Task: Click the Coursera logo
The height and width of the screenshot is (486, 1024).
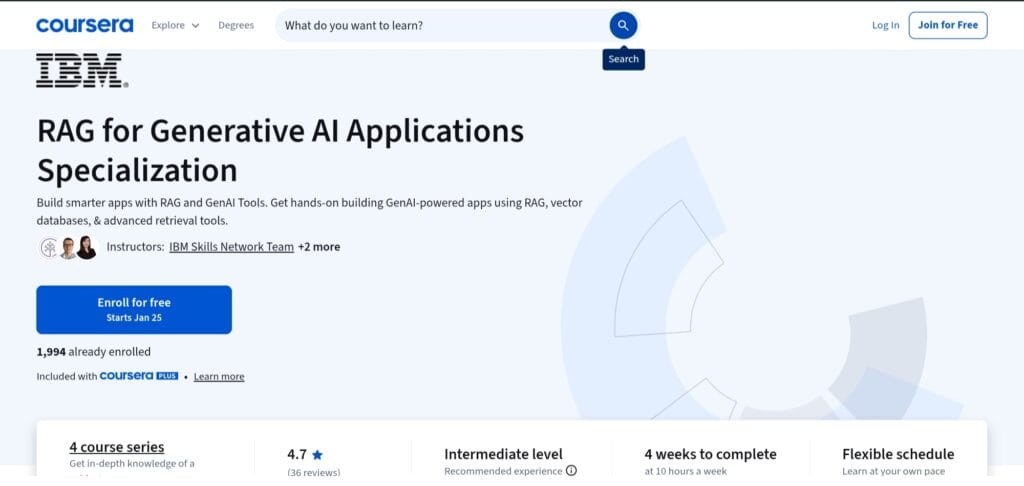Action: pyautogui.click(x=85, y=25)
